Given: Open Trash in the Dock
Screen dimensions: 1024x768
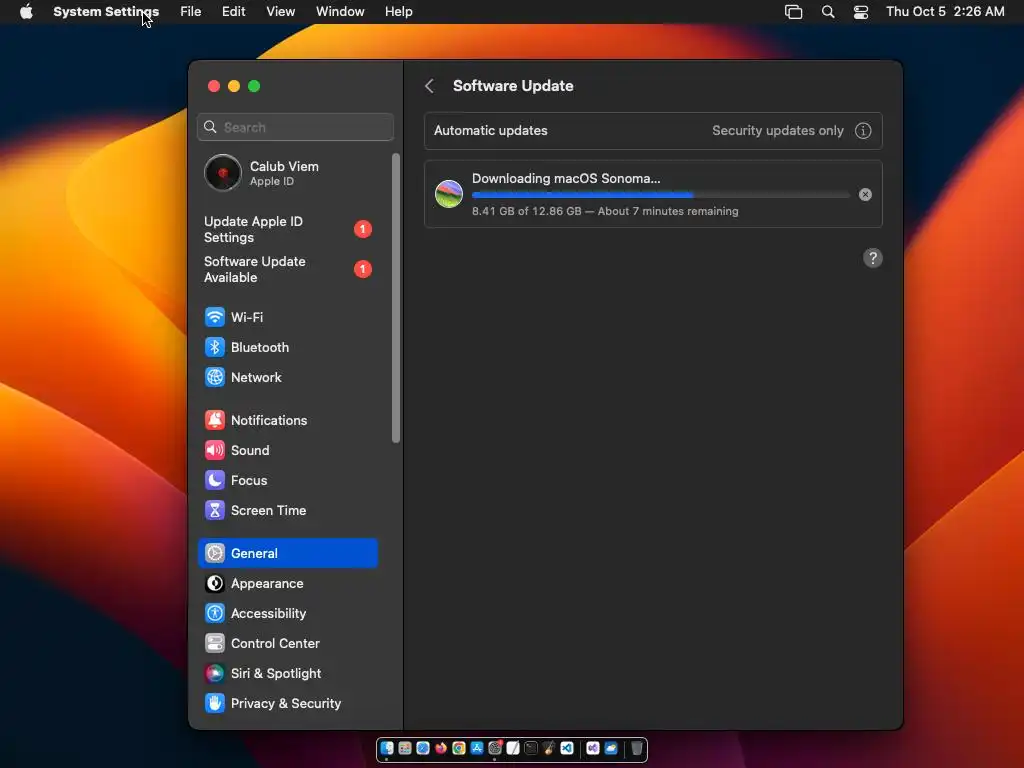Looking at the screenshot, I should (x=637, y=748).
